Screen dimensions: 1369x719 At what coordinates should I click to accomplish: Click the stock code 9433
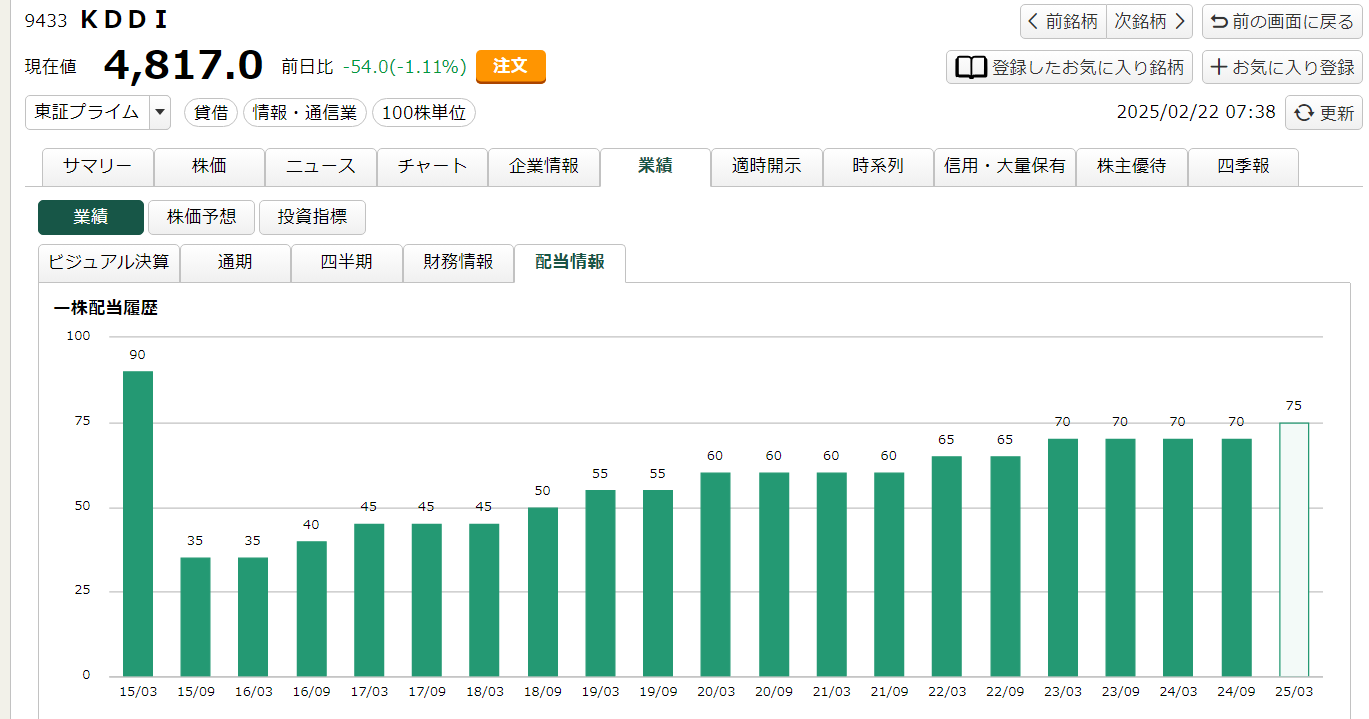pos(45,20)
